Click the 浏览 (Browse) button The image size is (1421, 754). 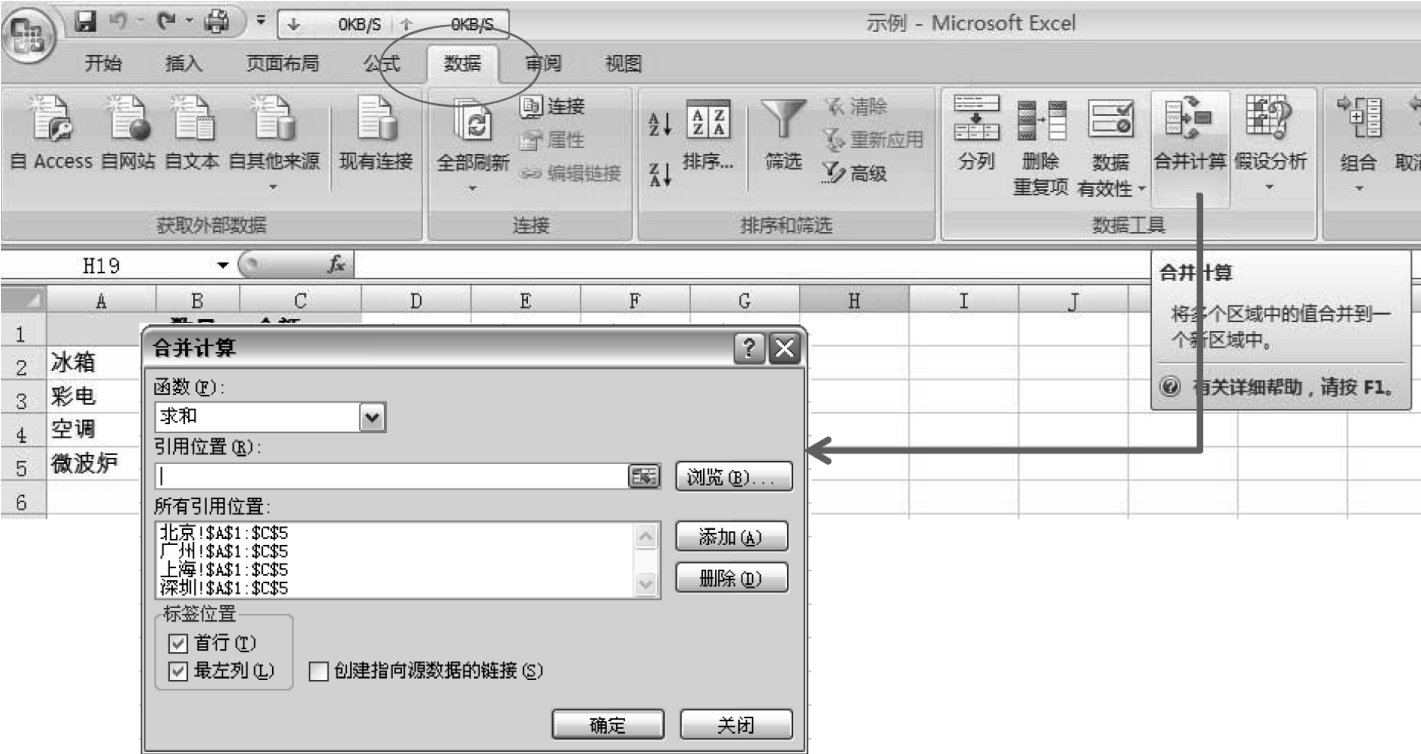(734, 477)
